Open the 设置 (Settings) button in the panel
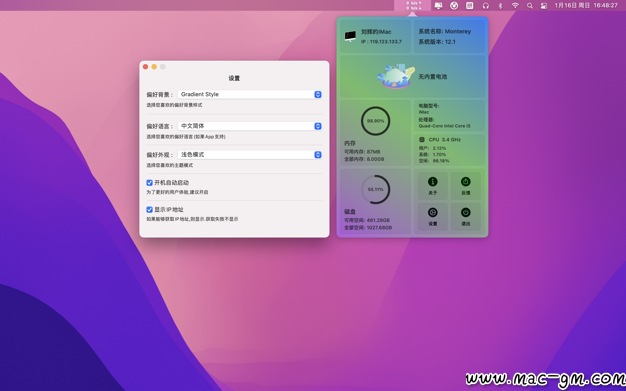This screenshot has height=391, width=626. pyautogui.click(x=433, y=216)
